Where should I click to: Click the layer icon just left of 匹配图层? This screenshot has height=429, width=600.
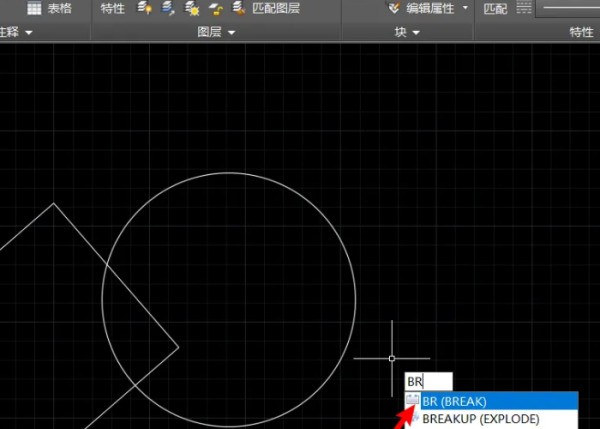[238, 9]
